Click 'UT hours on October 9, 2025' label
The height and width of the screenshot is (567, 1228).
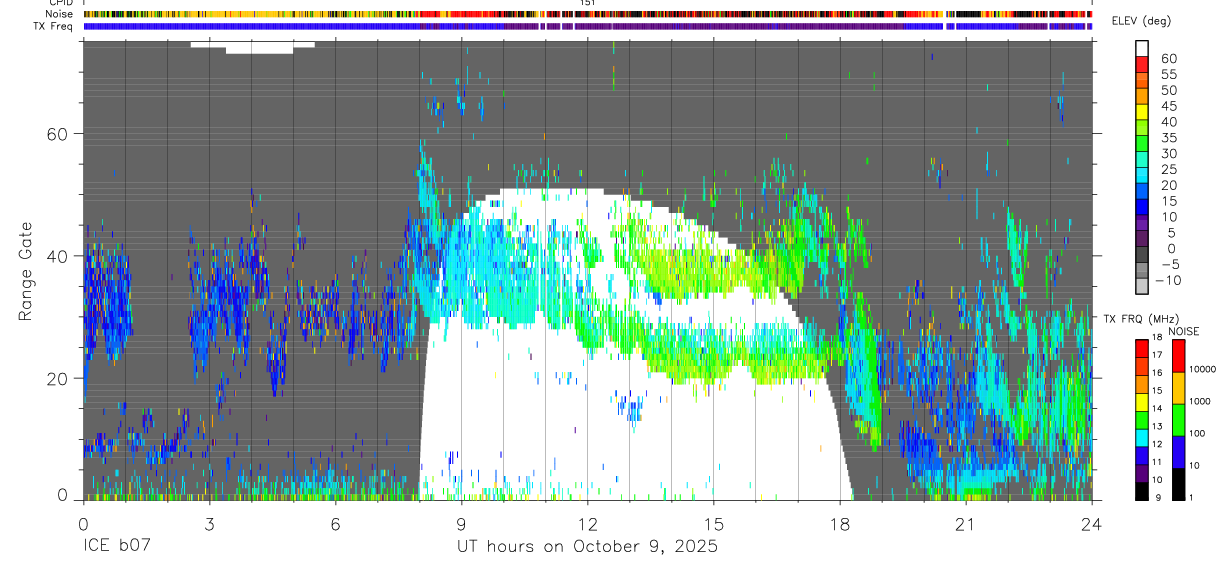click(587, 547)
